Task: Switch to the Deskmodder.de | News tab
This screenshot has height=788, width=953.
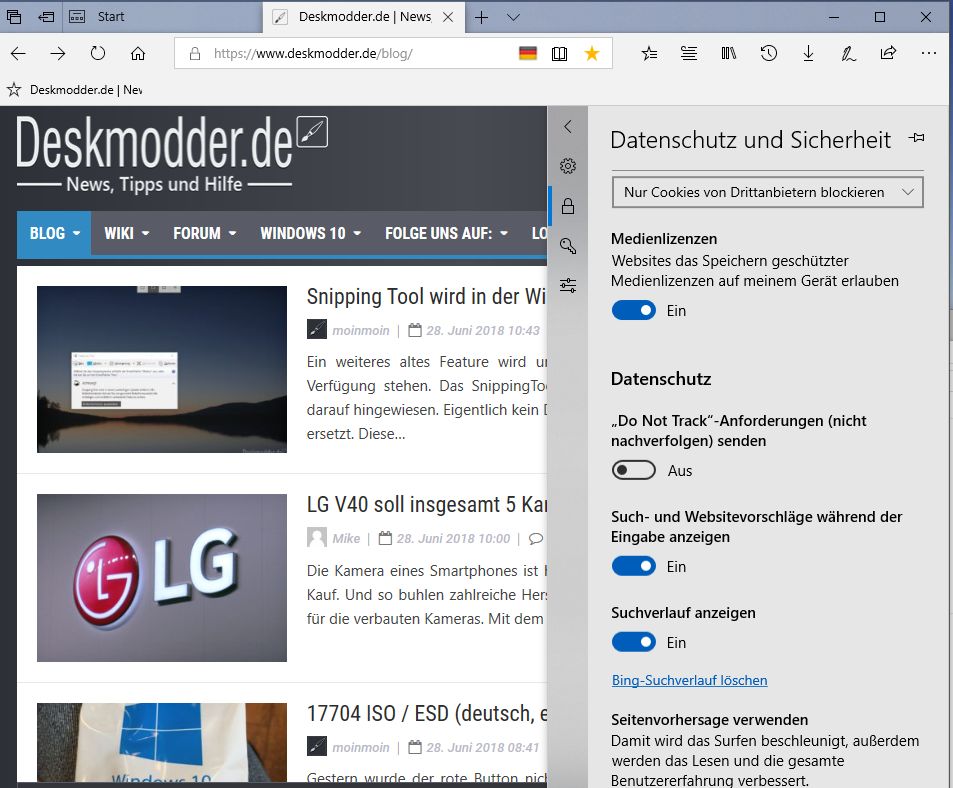Action: [365, 16]
